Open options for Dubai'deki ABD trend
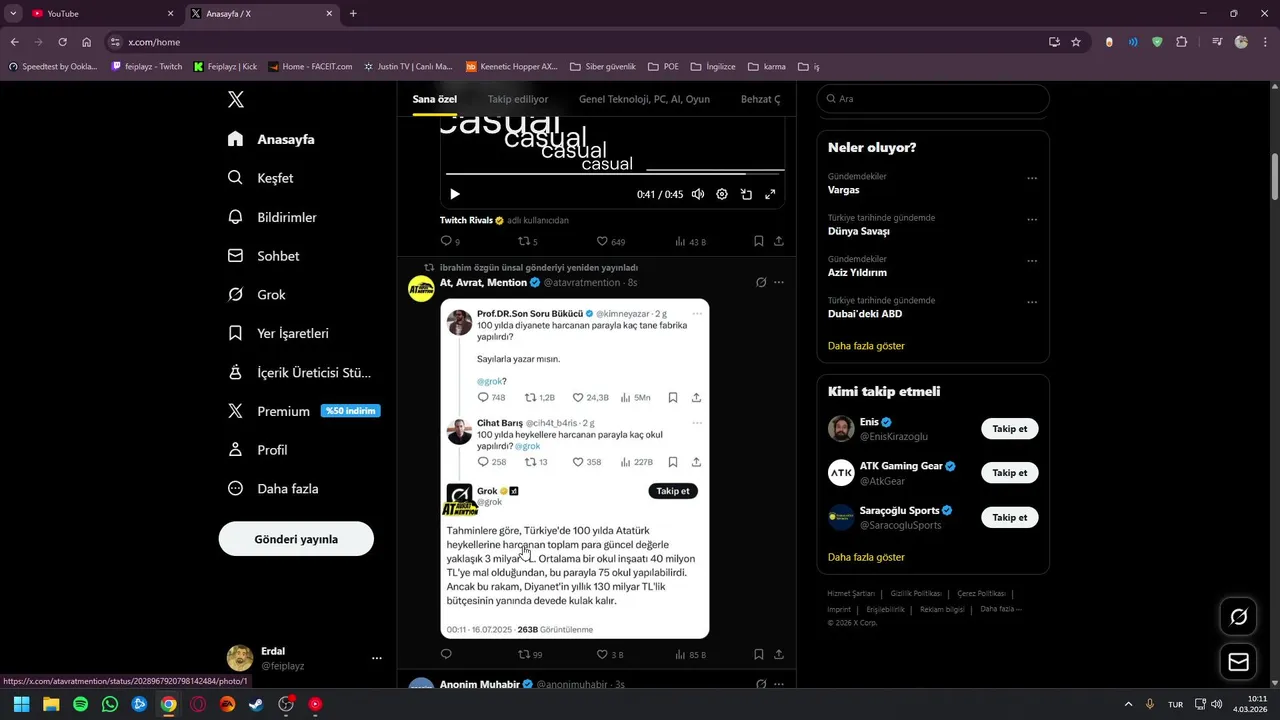The height and width of the screenshot is (720, 1280). (x=1032, y=302)
